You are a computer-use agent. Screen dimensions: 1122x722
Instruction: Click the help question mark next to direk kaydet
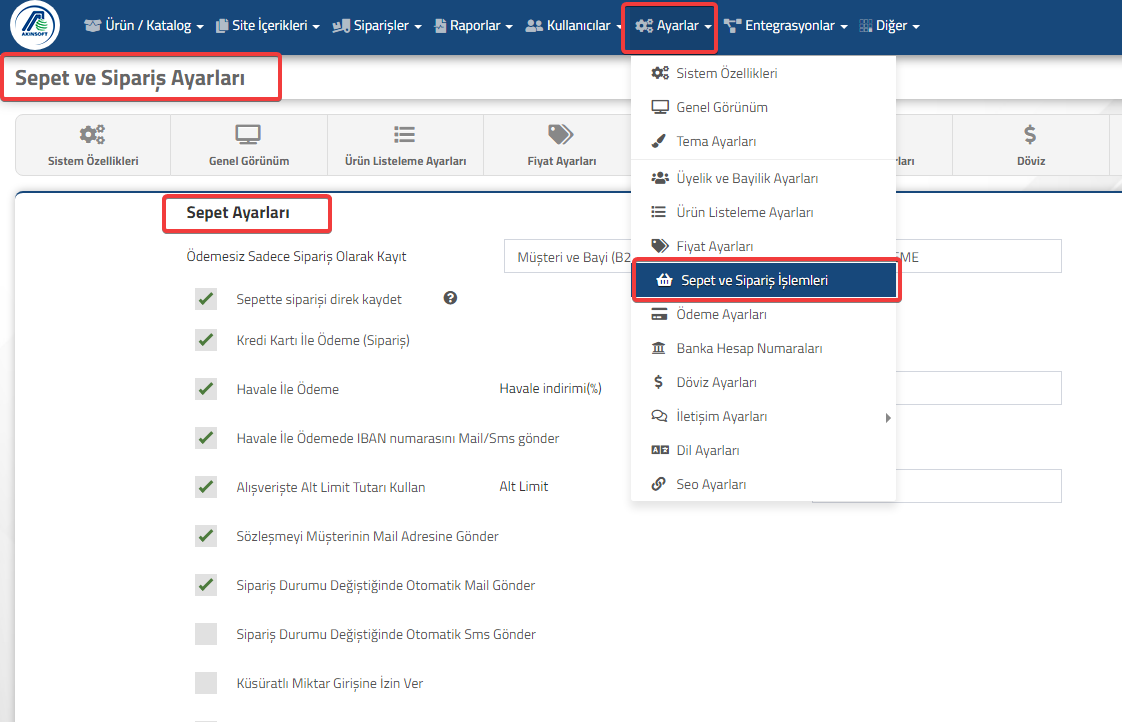click(450, 298)
